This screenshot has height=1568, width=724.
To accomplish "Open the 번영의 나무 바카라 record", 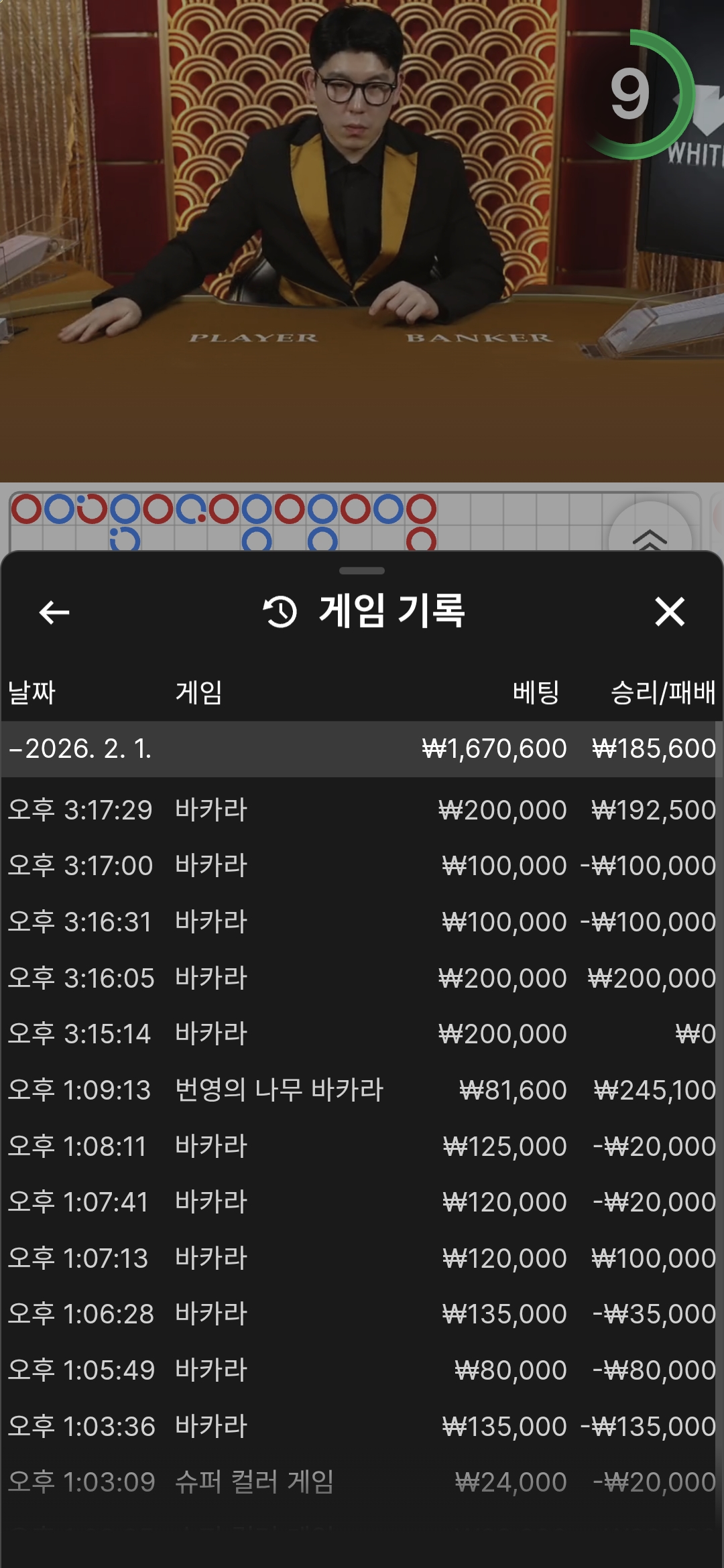I will coord(362,1090).
